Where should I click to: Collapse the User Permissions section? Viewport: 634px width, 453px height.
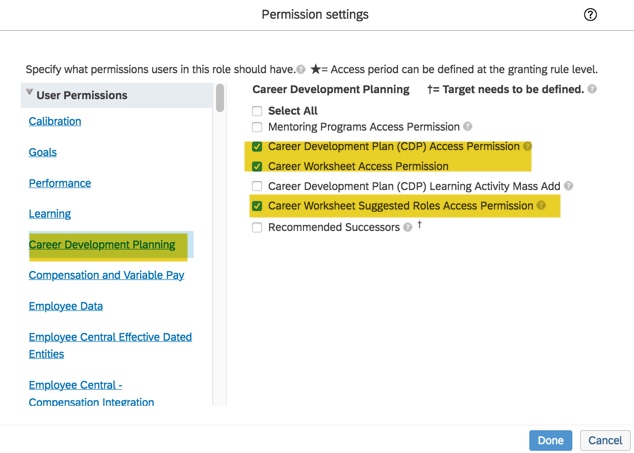[x=30, y=94]
